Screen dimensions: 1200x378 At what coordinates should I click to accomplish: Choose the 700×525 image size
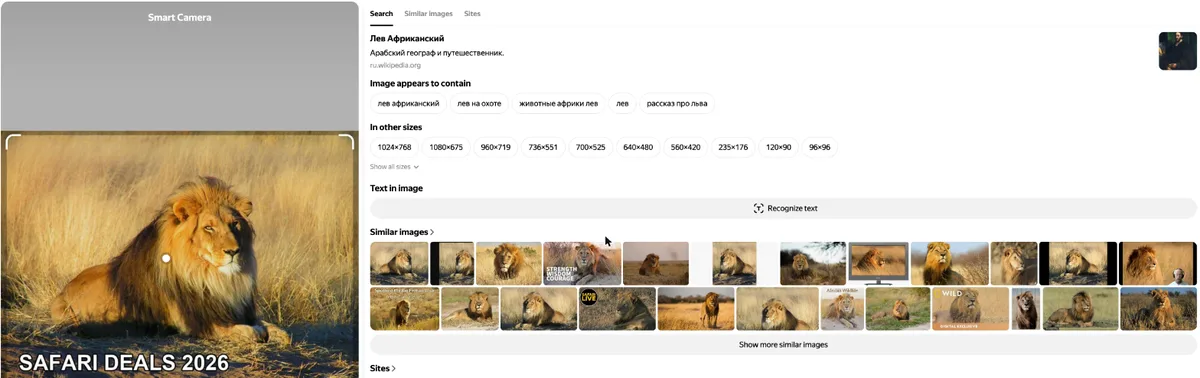[x=590, y=147]
